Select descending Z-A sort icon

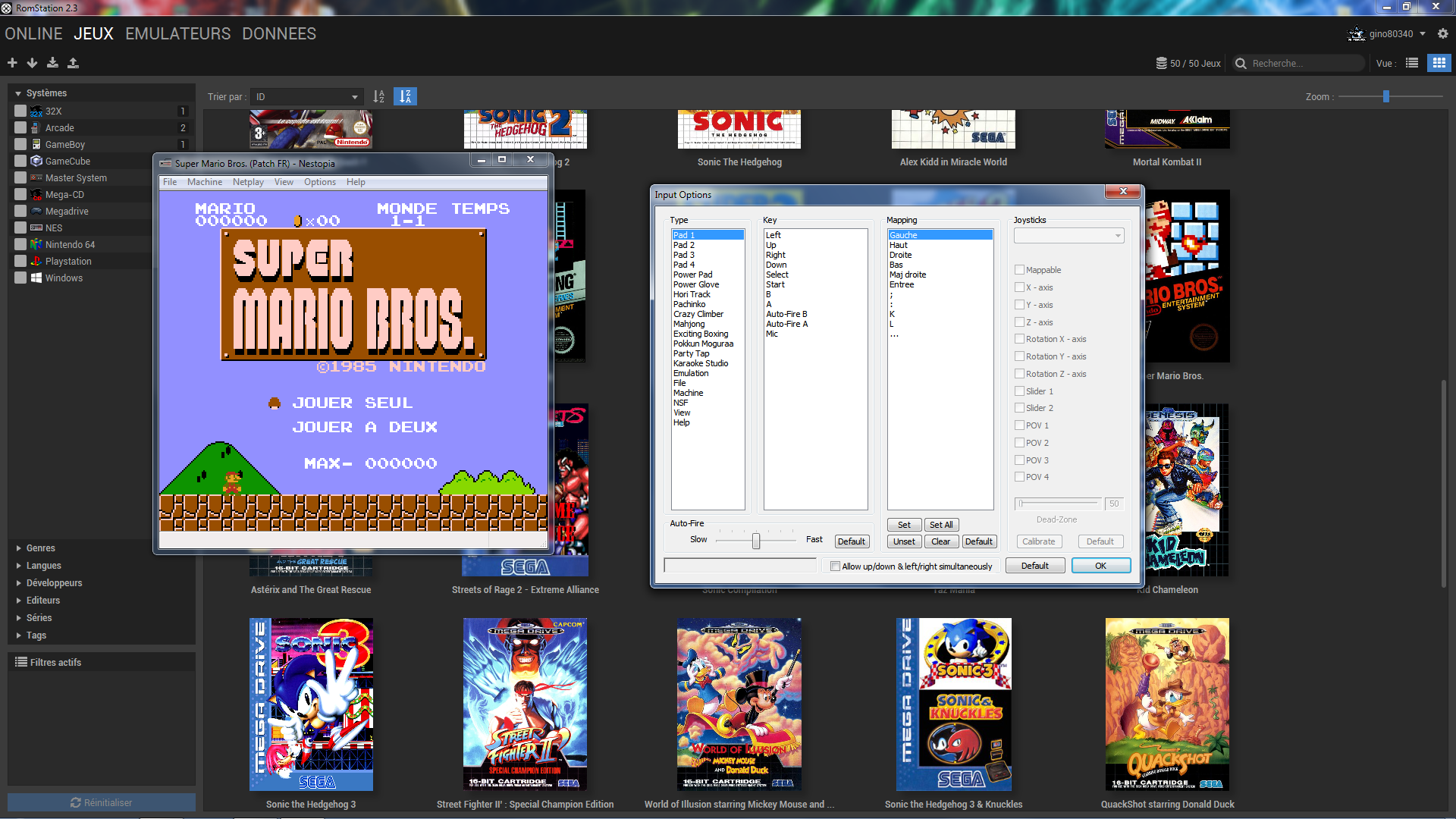(x=405, y=96)
